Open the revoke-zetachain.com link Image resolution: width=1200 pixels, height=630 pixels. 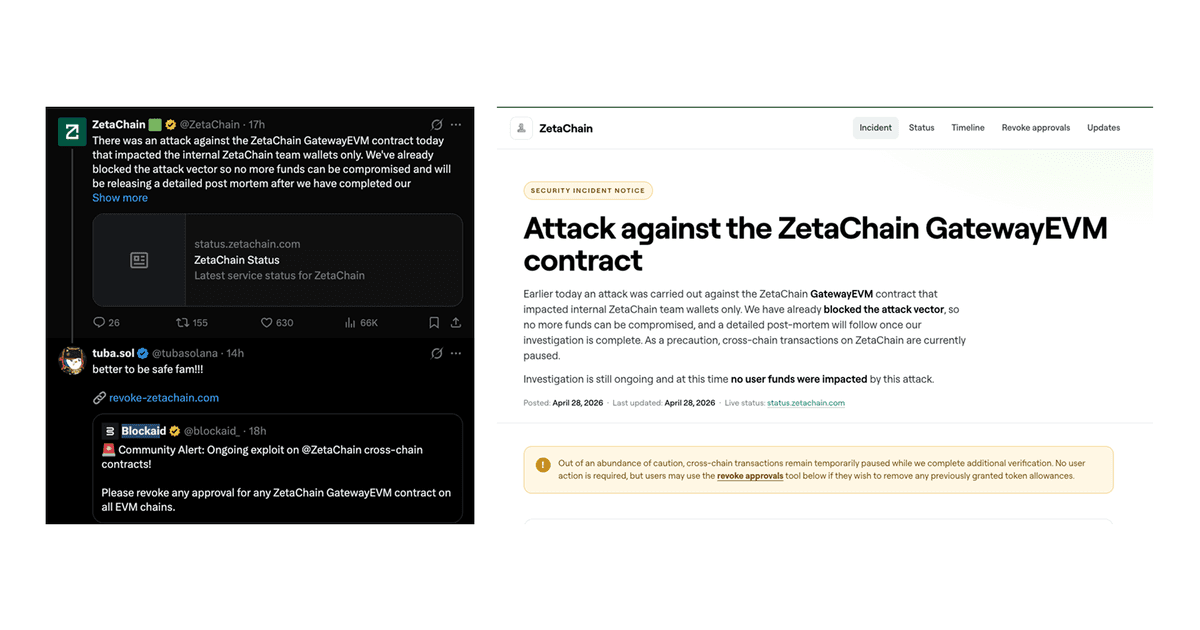(x=164, y=398)
